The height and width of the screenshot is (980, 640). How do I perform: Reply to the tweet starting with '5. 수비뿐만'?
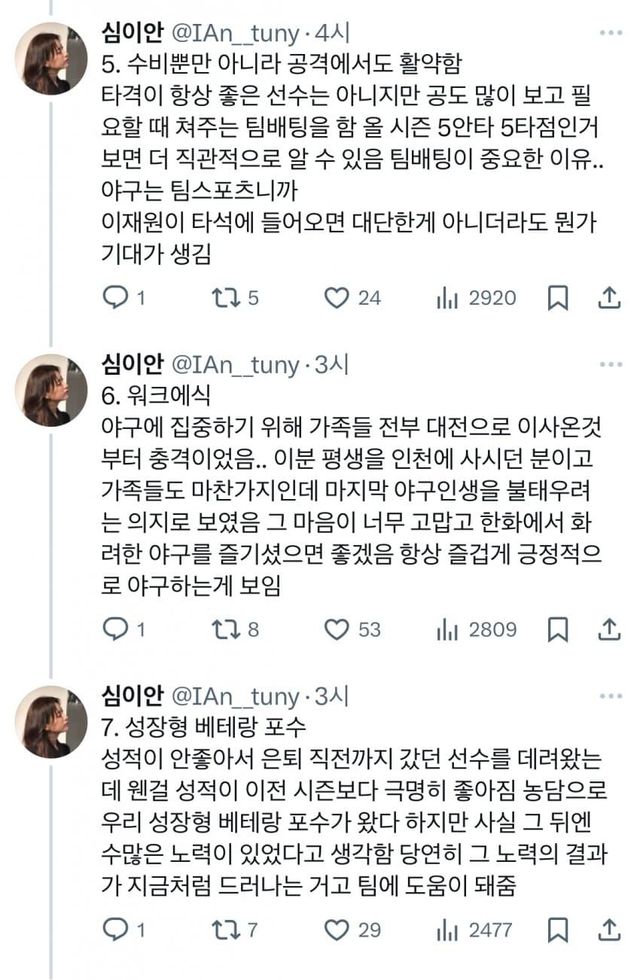click(116, 297)
